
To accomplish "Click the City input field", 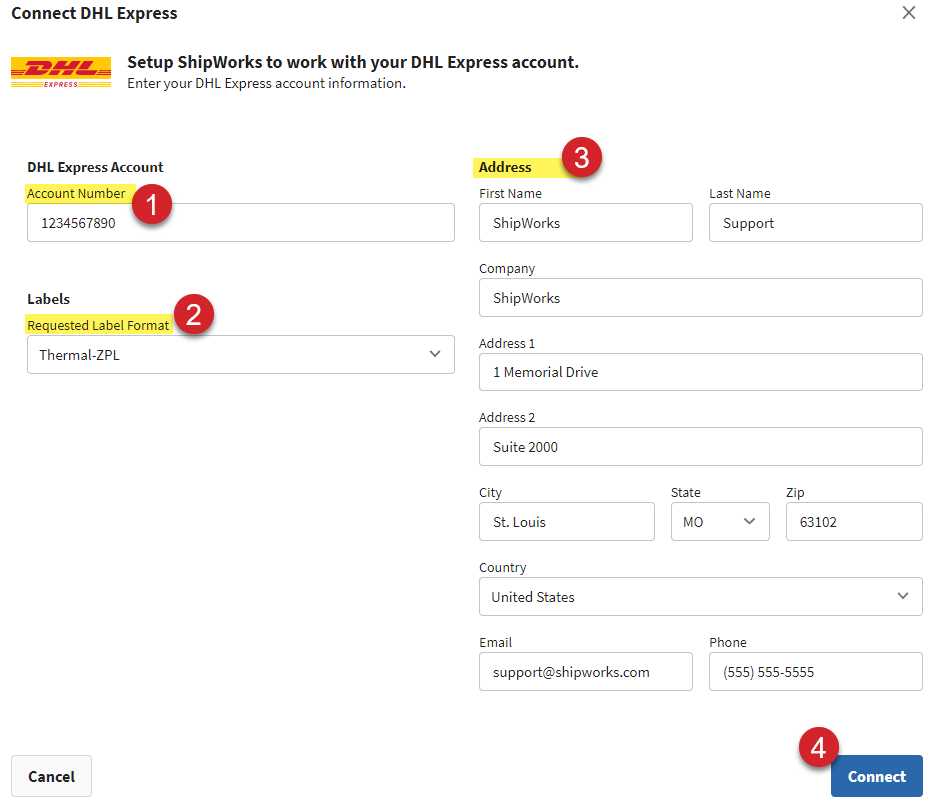I will coord(566,522).
